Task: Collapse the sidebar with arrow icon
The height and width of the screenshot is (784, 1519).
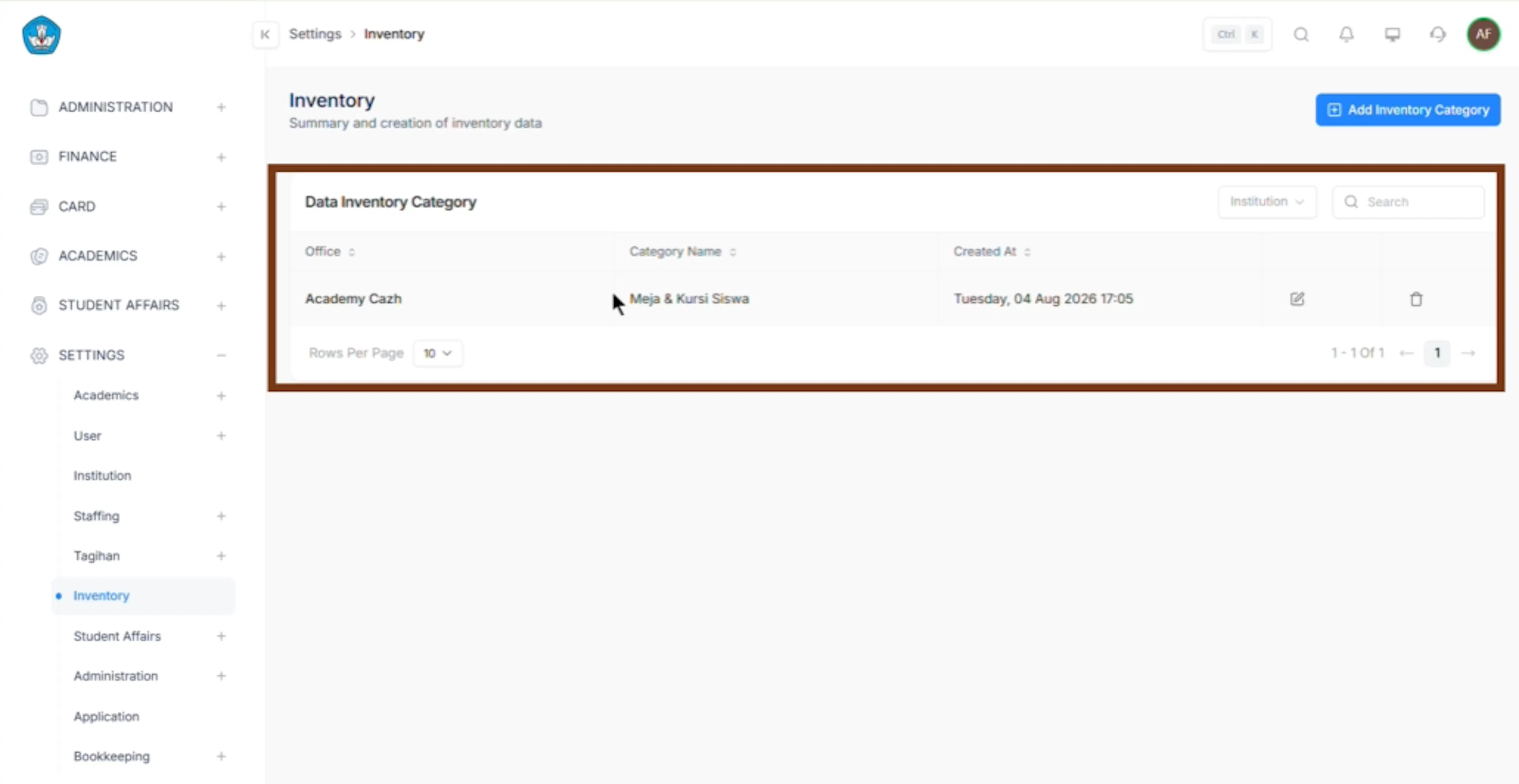Action: click(x=265, y=34)
